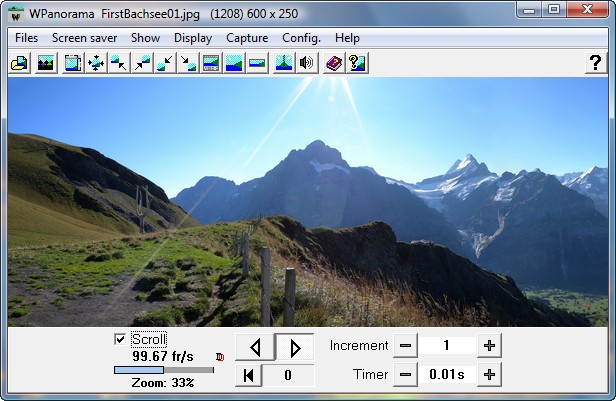The height and width of the screenshot is (401, 616).
Task: Click the return to start position button
Action: click(246, 375)
